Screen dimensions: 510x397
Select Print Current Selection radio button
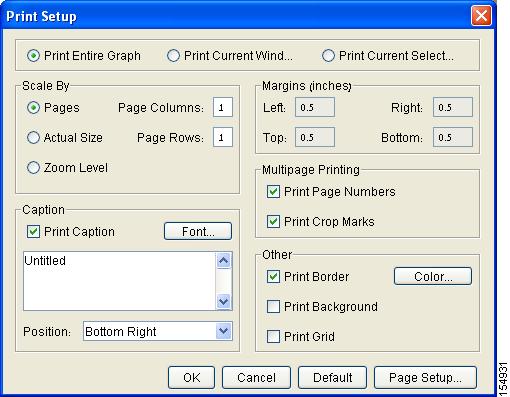[x=328, y=56]
